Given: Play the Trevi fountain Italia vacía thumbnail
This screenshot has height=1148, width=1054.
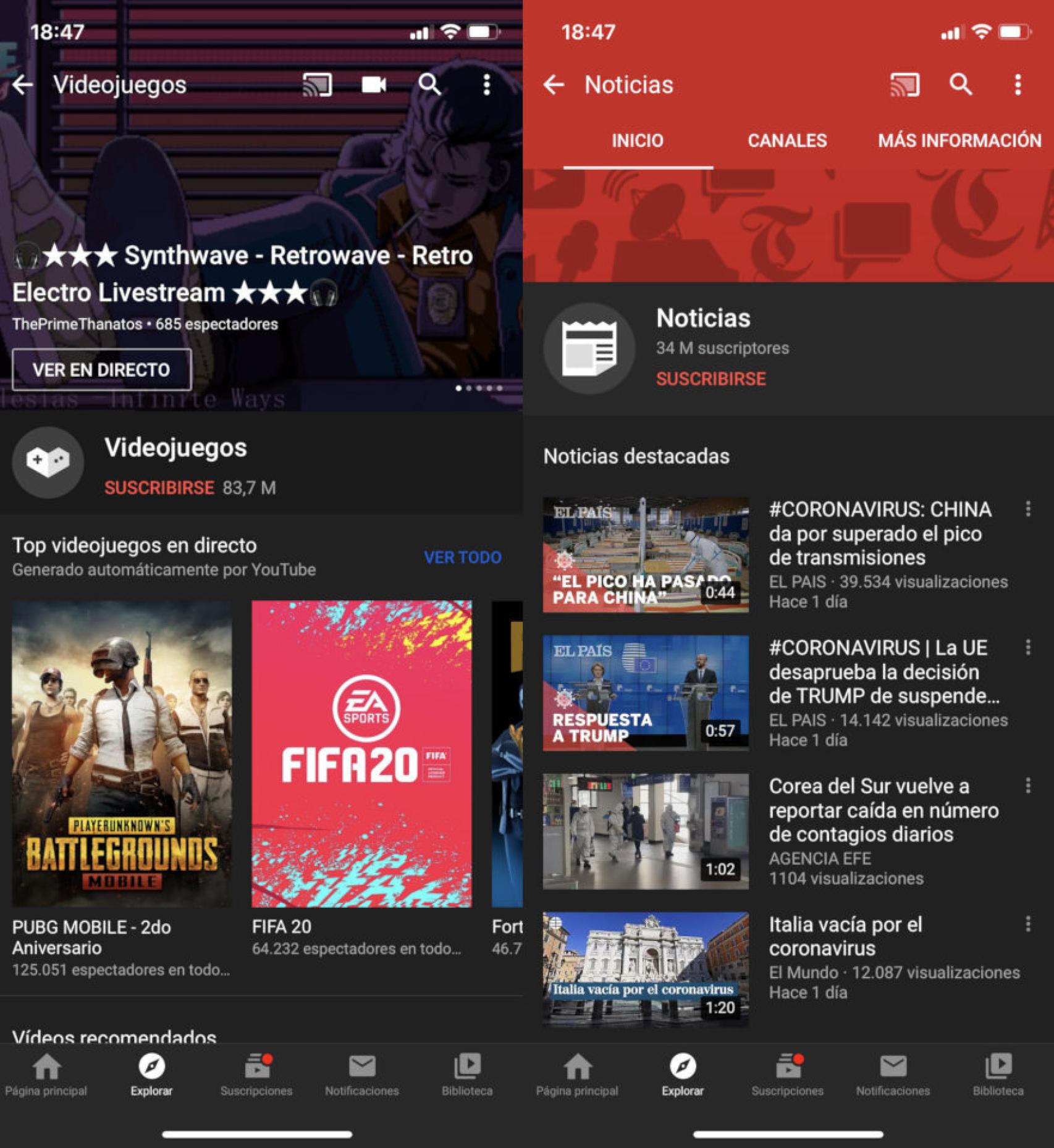Looking at the screenshot, I should coord(646,970).
